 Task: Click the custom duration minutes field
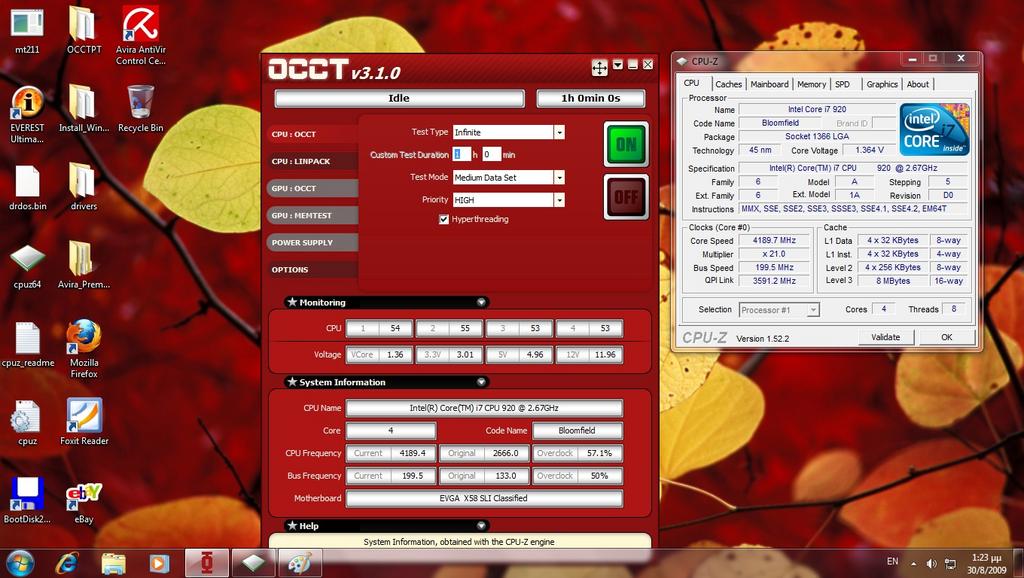pyautogui.click(x=491, y=154)
